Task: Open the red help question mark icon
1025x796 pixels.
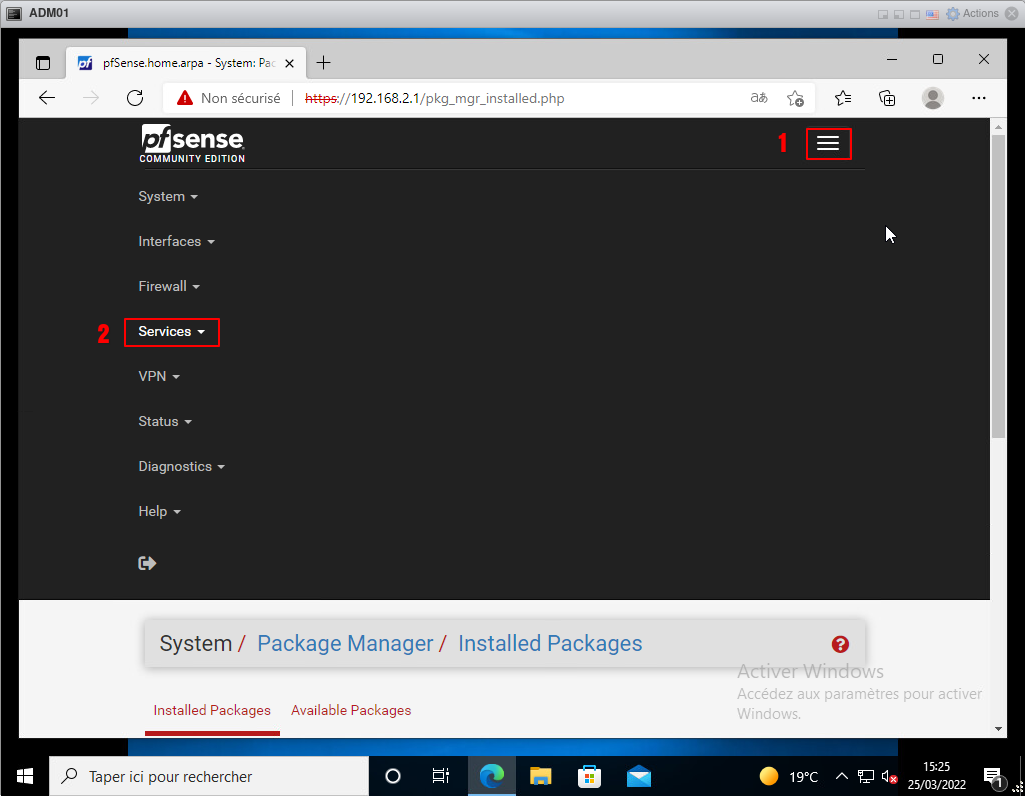Action: coord(840,644)
